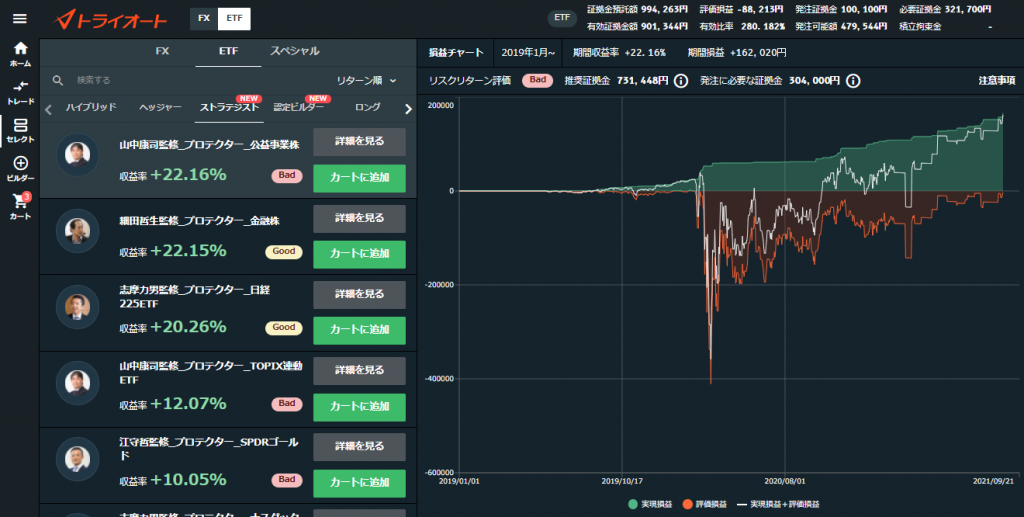Image resolution: width=1024 pixels, height=517 pixels.
Task: Click the search magnifier icon
Action: [x=57, y=80]
